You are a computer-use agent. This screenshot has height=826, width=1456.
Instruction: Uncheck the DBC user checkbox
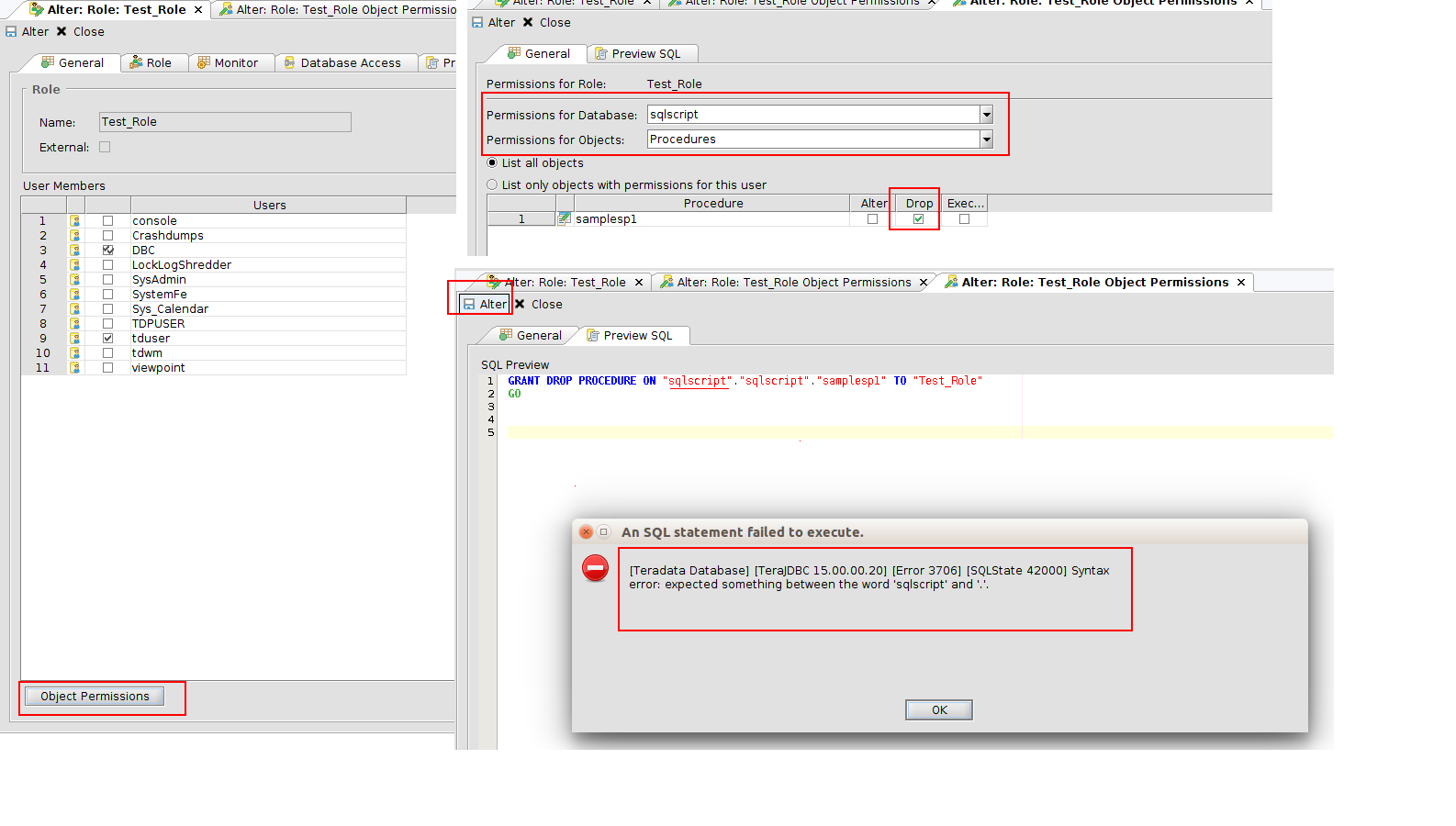point(107,251)
